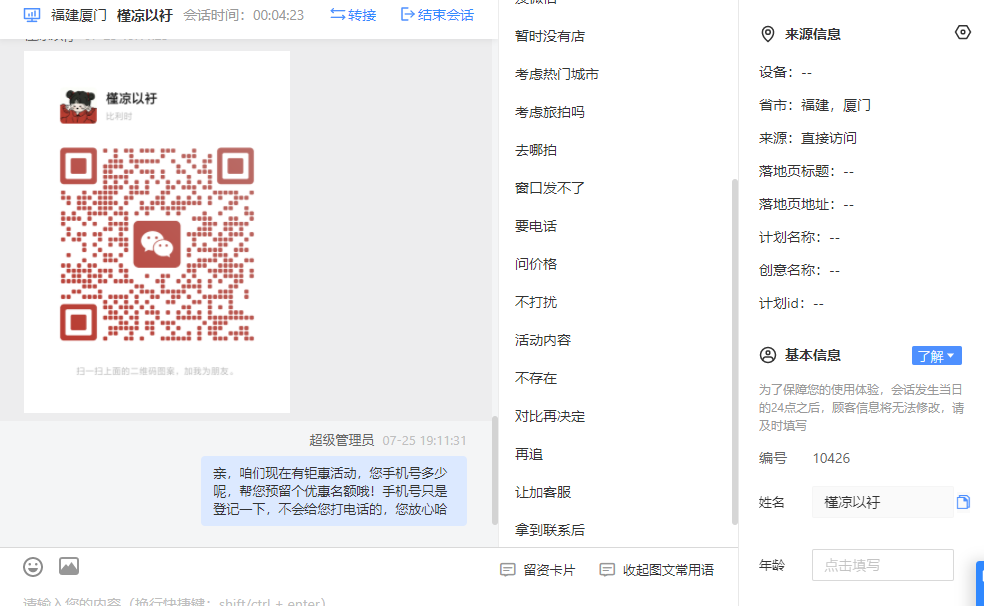984x606 pixels.
Task: Click the person icon by 基本信息
Action: pos(767,355)
